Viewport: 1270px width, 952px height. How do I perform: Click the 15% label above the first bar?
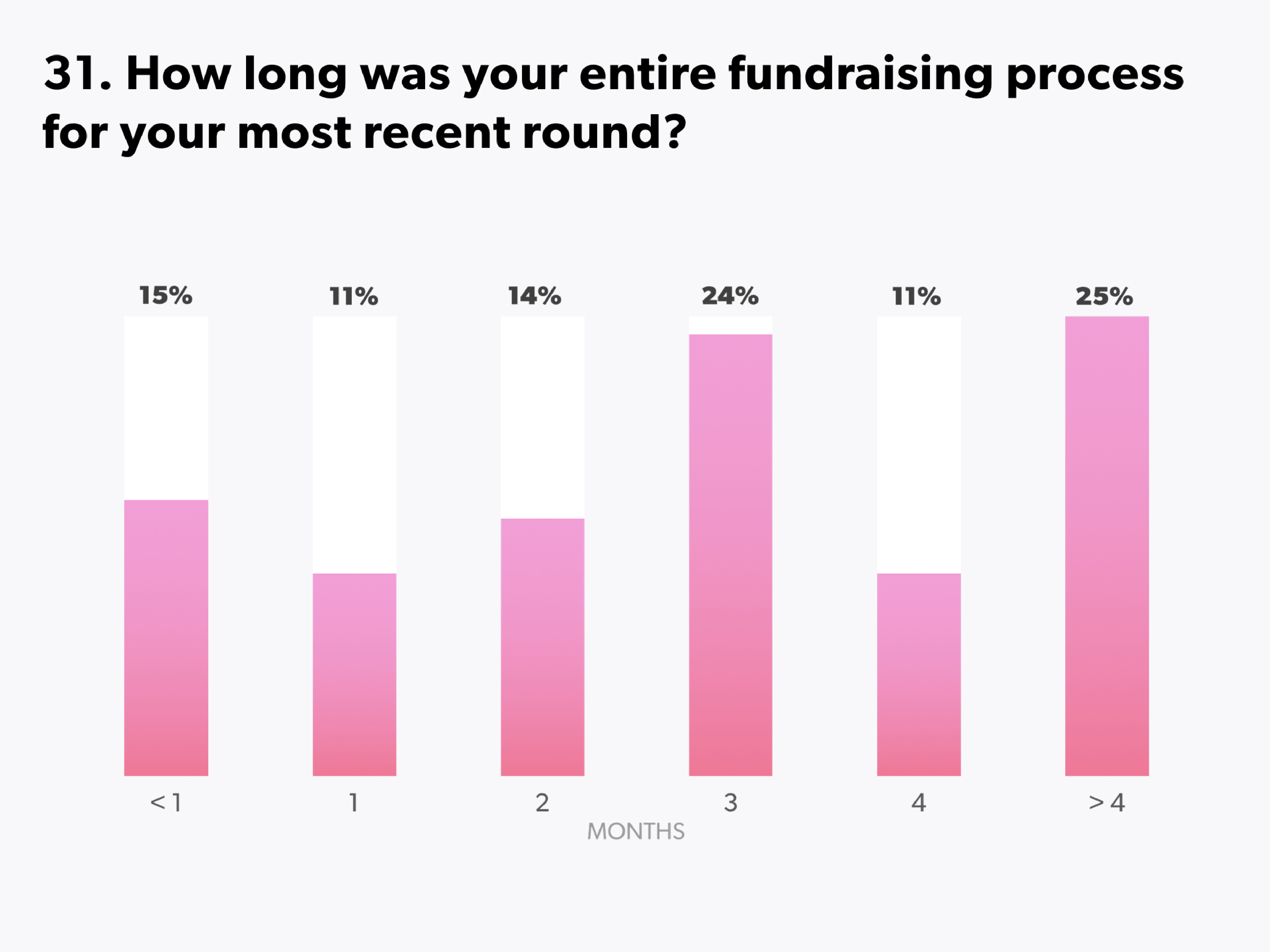point(165,296)
